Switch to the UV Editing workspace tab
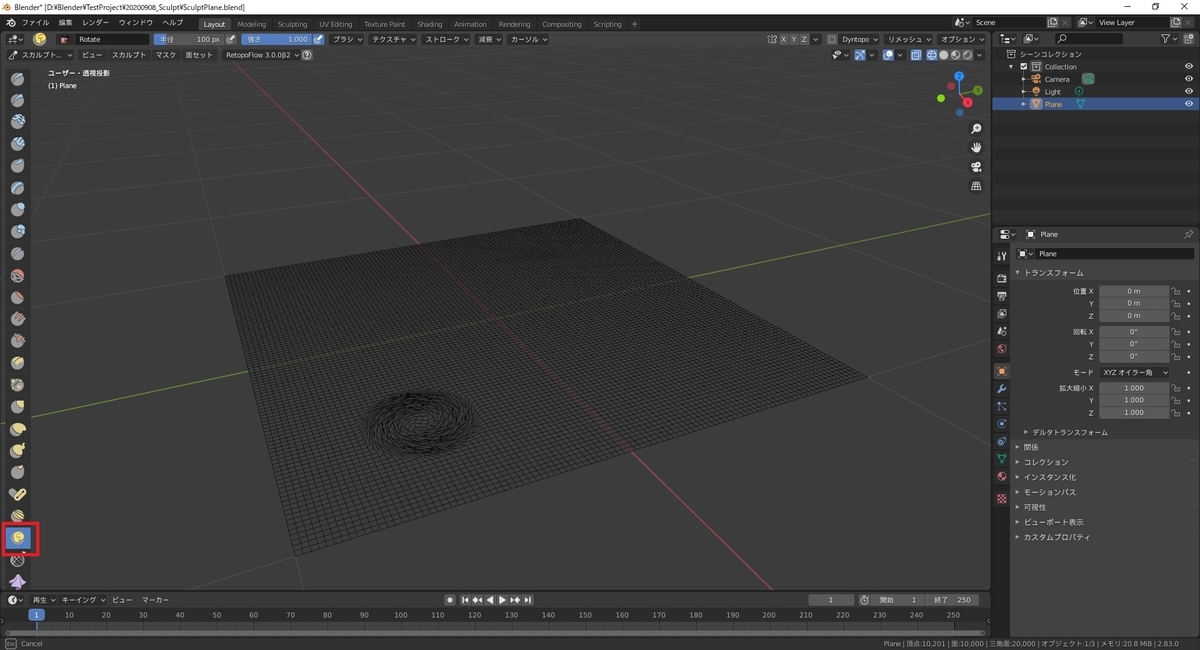This screenshot has height=650, width=1200. coord(336,23)
